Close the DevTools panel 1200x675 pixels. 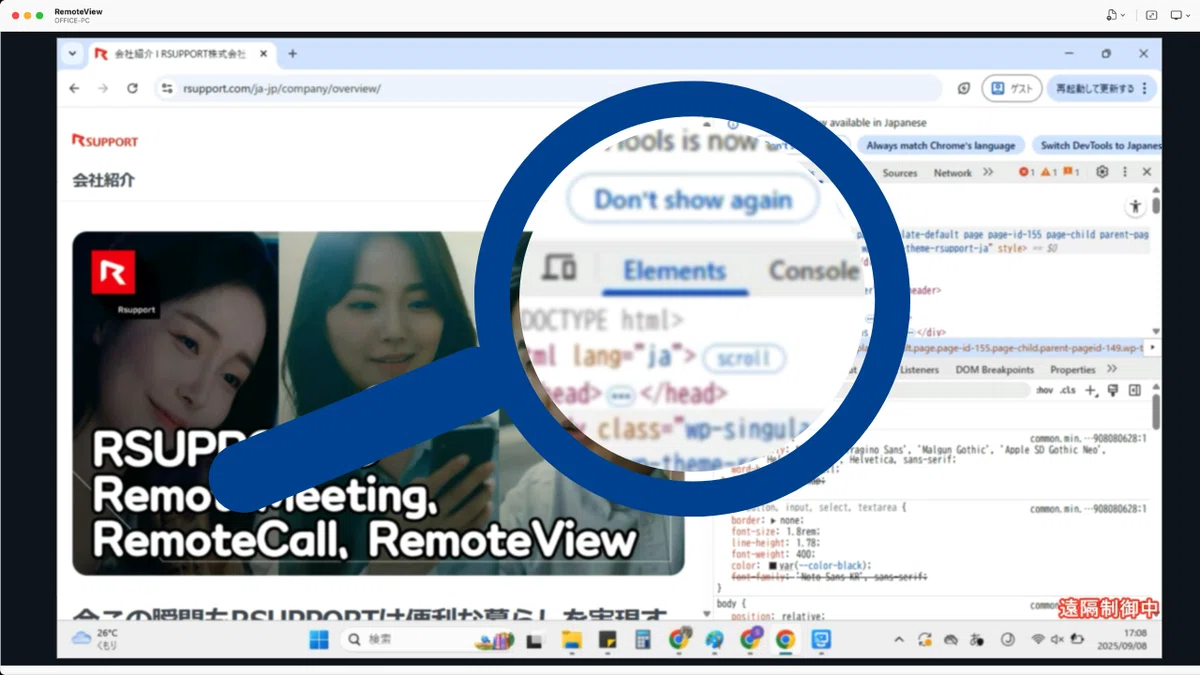(x=1147, y=172)
